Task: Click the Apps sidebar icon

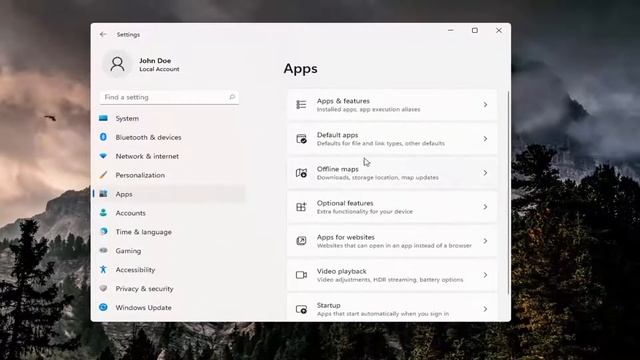Action: [x=103, y=194]
